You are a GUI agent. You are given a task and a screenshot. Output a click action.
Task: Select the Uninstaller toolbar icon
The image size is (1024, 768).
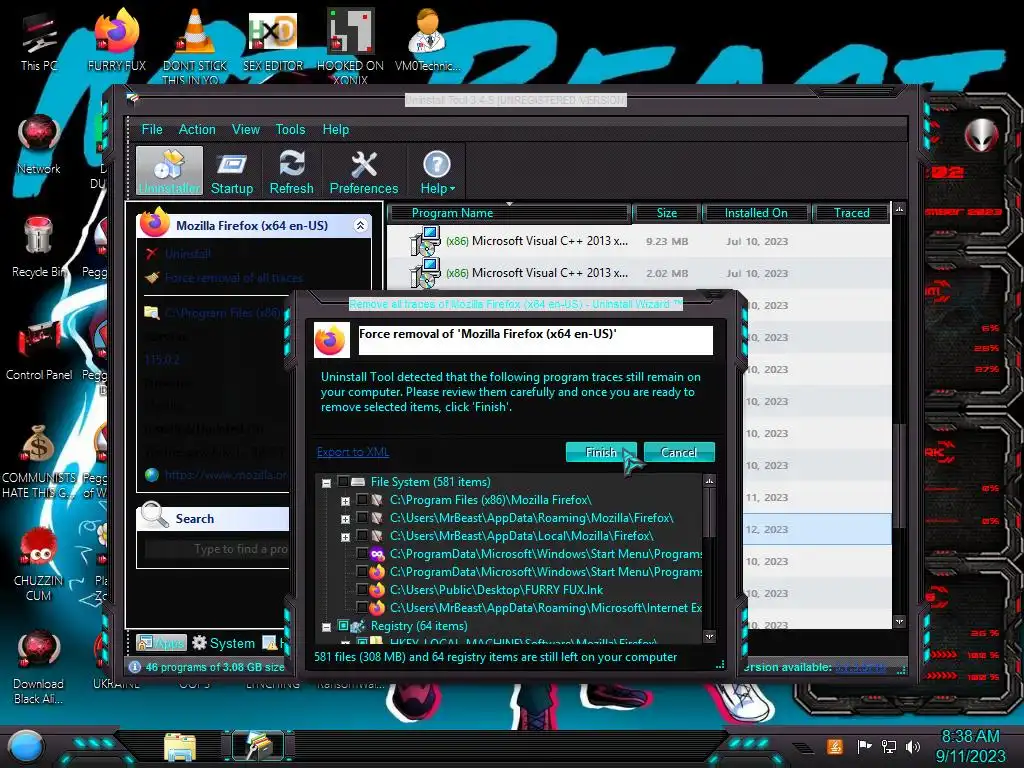[x=169, y=170]
